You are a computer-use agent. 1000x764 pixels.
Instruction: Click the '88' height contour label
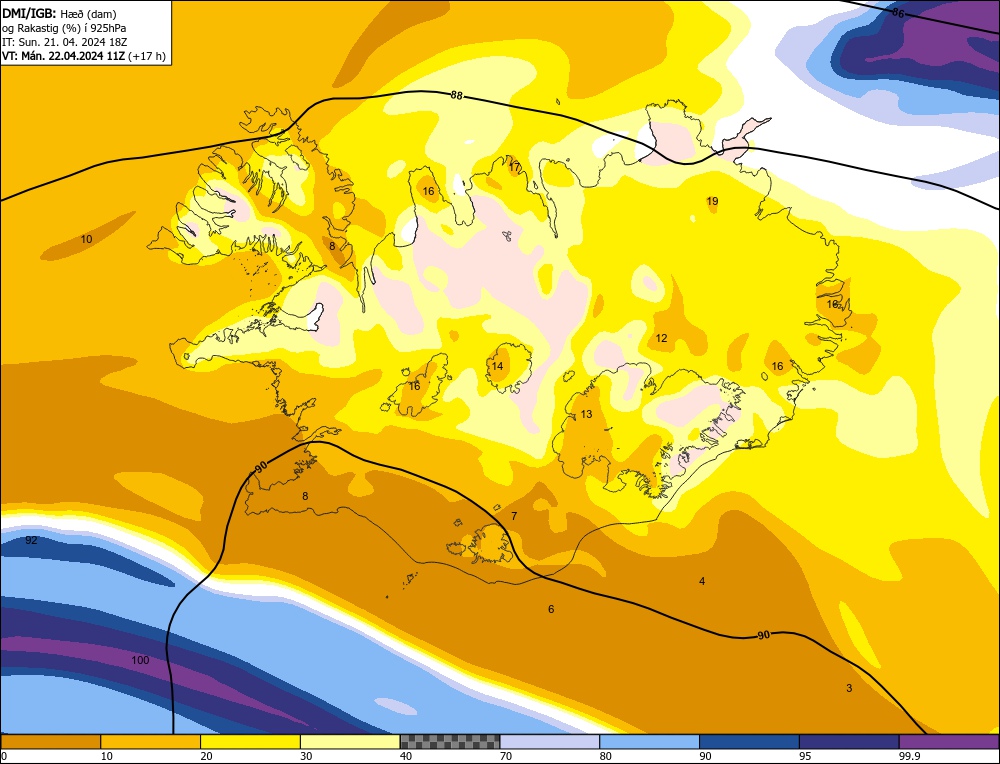pyautogui.click(x=456, y=96)
